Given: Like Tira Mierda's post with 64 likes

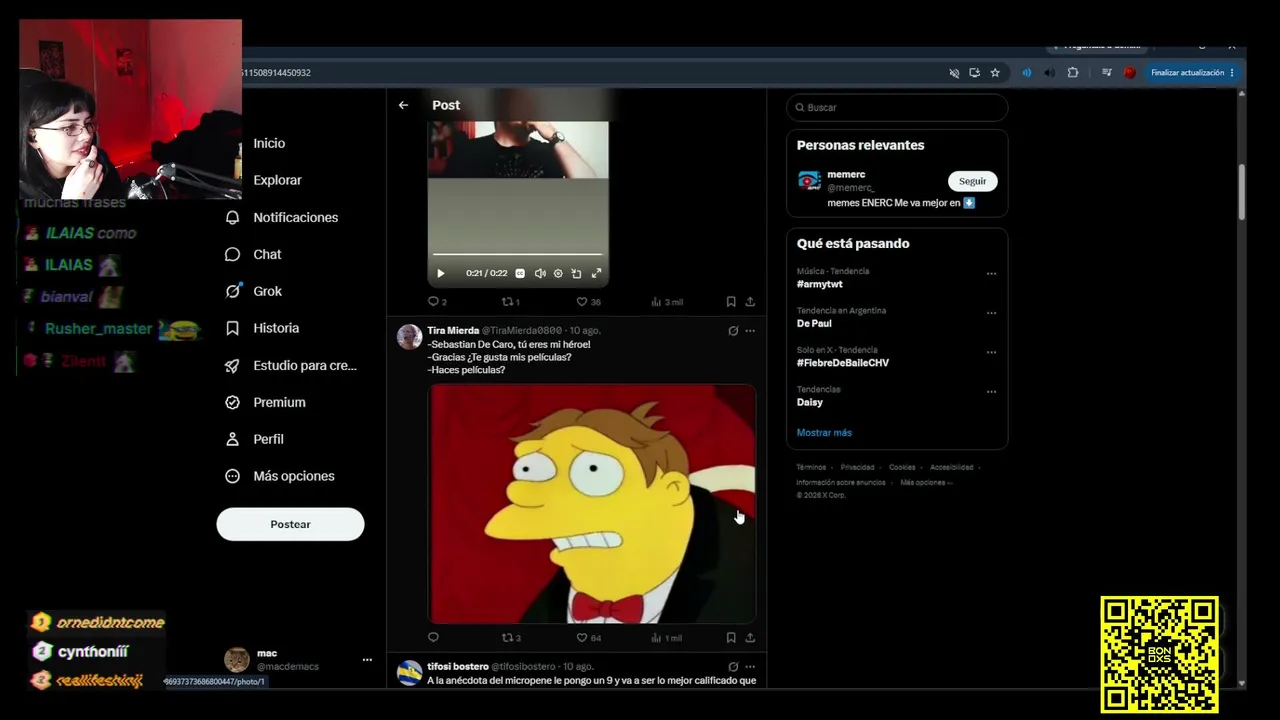Looking at the screenshot, I should tap(589, 637).
